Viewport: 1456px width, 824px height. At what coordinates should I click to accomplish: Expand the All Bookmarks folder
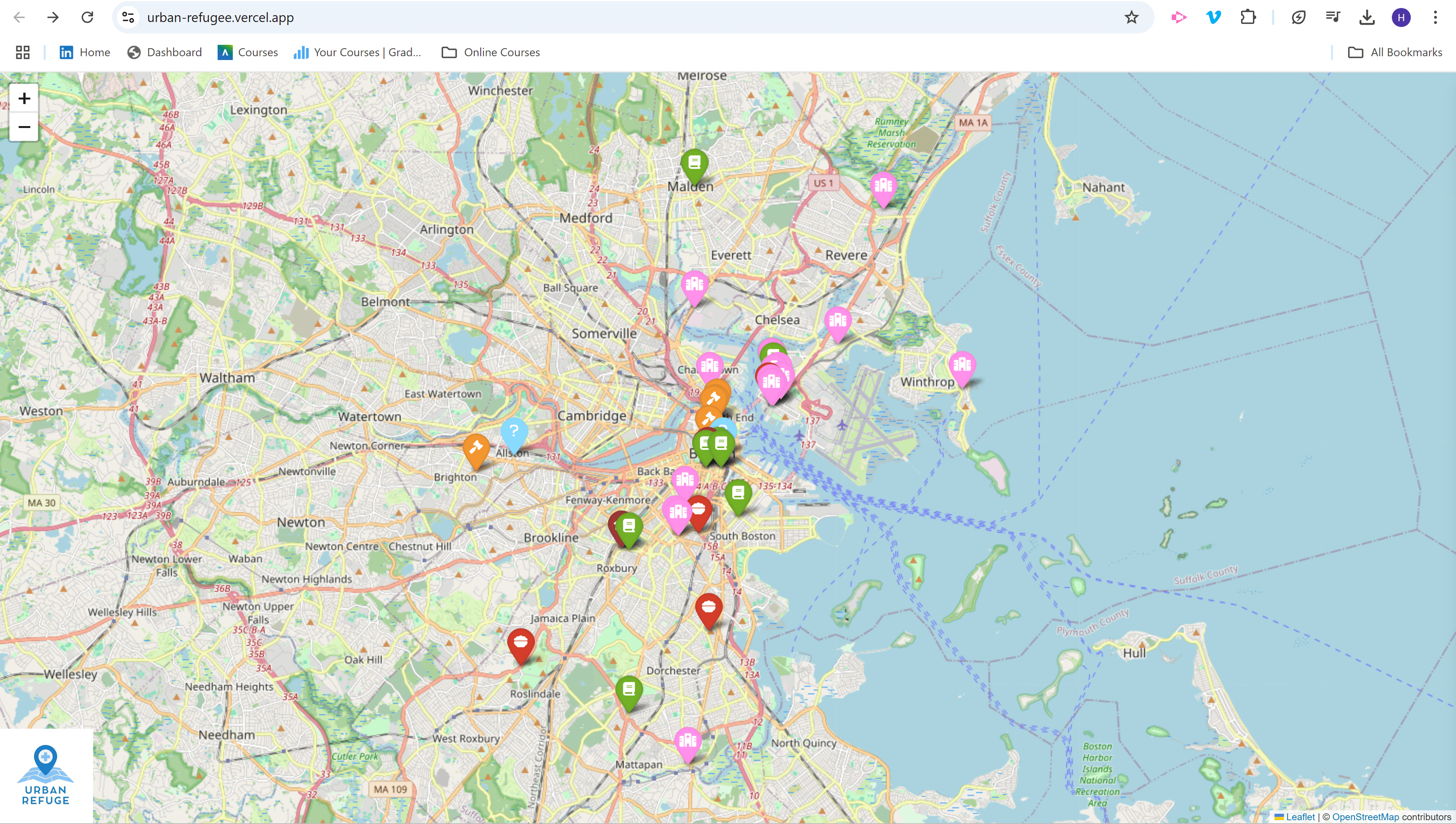pyautogui.click(x=1396, y=53)
